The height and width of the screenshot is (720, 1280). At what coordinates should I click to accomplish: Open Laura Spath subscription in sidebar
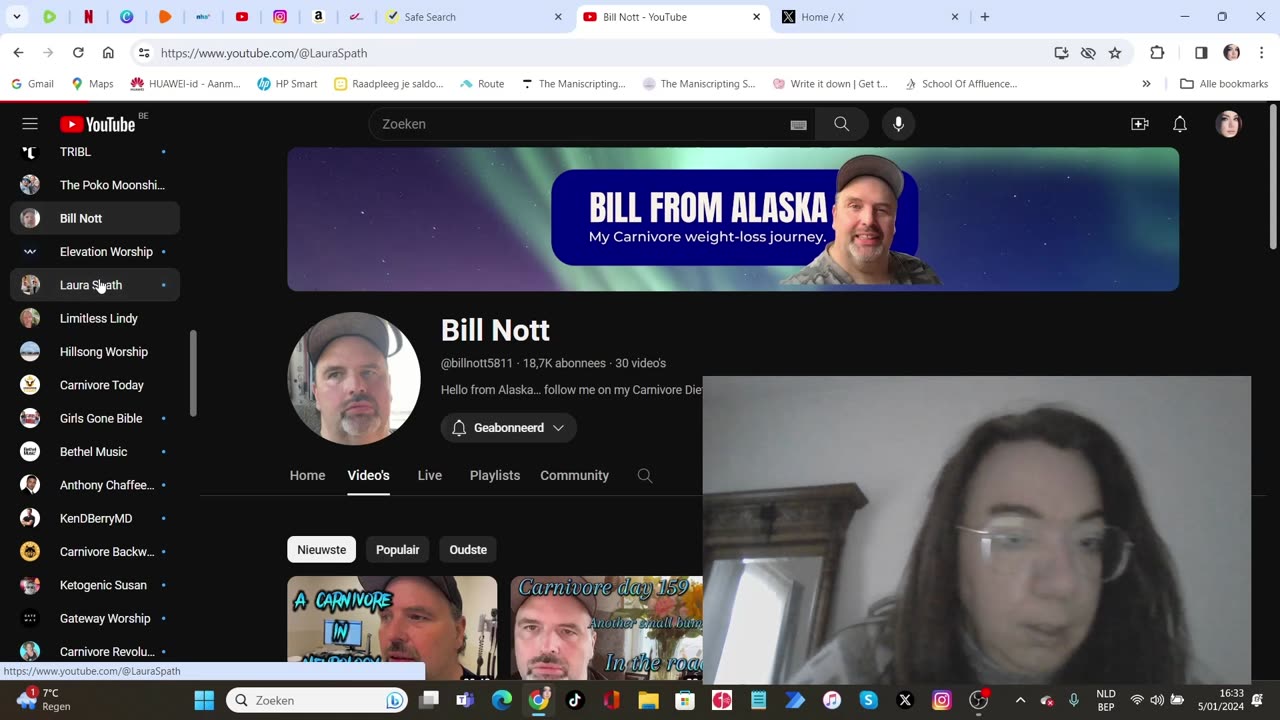(x=95, y=285)
